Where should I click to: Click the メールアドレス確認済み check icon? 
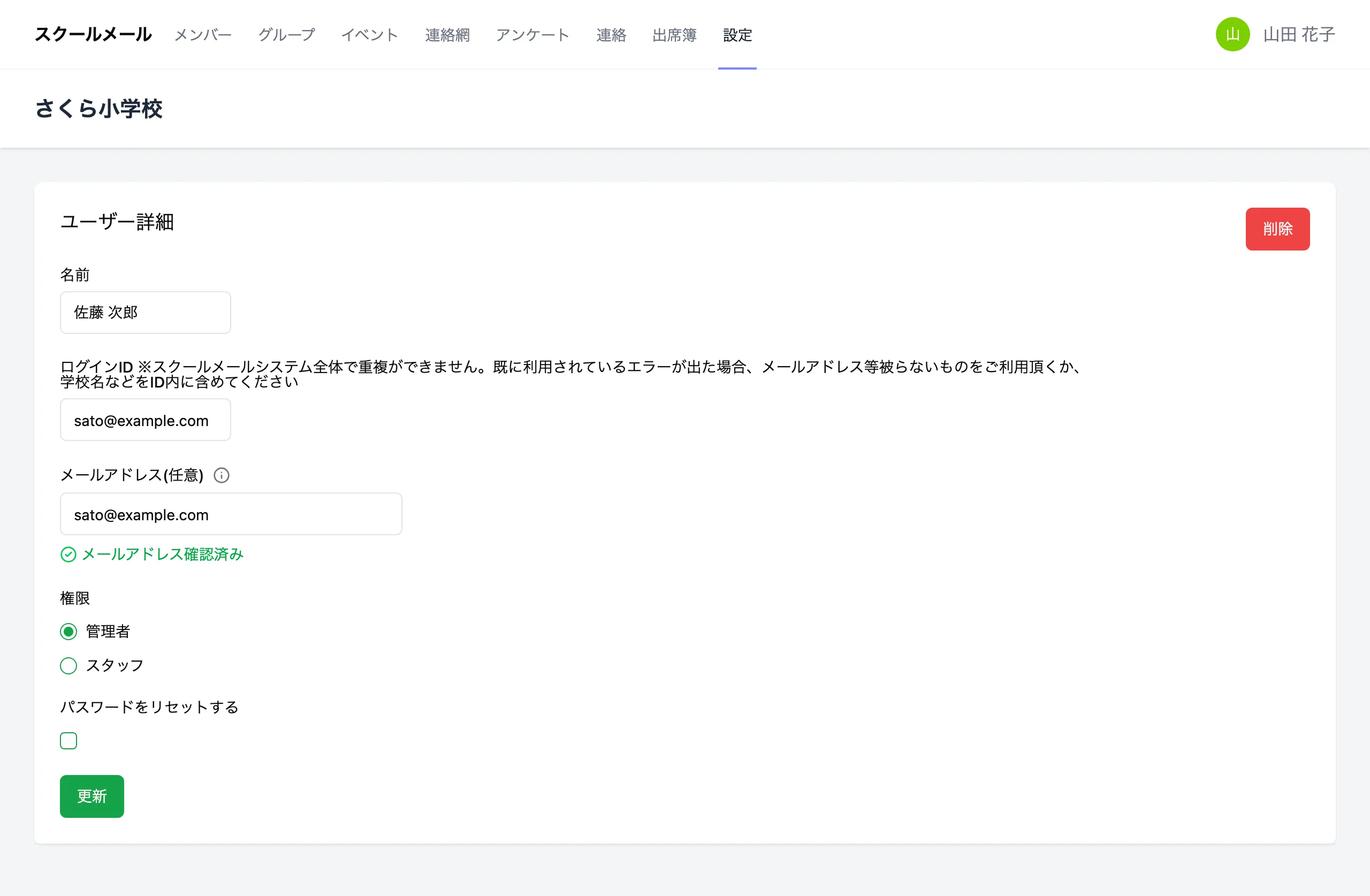pyautogui.click(x=68, y=555)
